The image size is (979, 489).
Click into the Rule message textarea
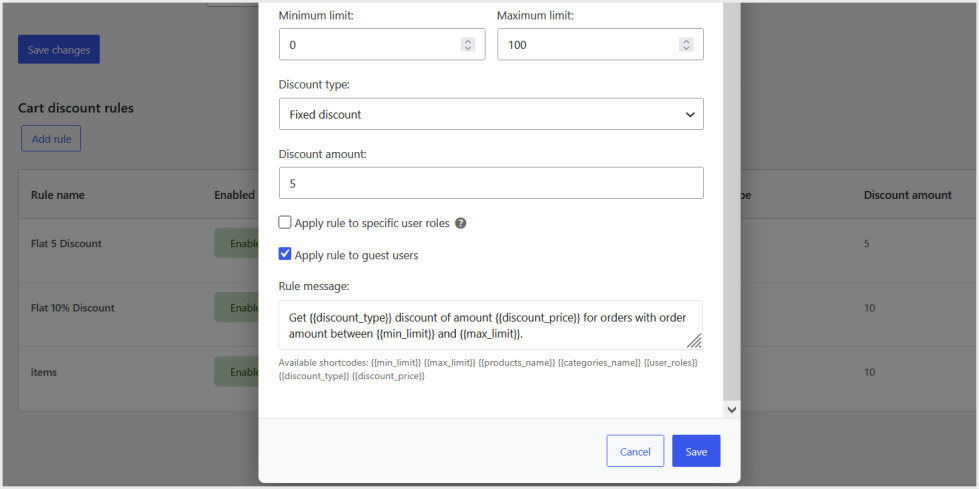coord(491,325)
